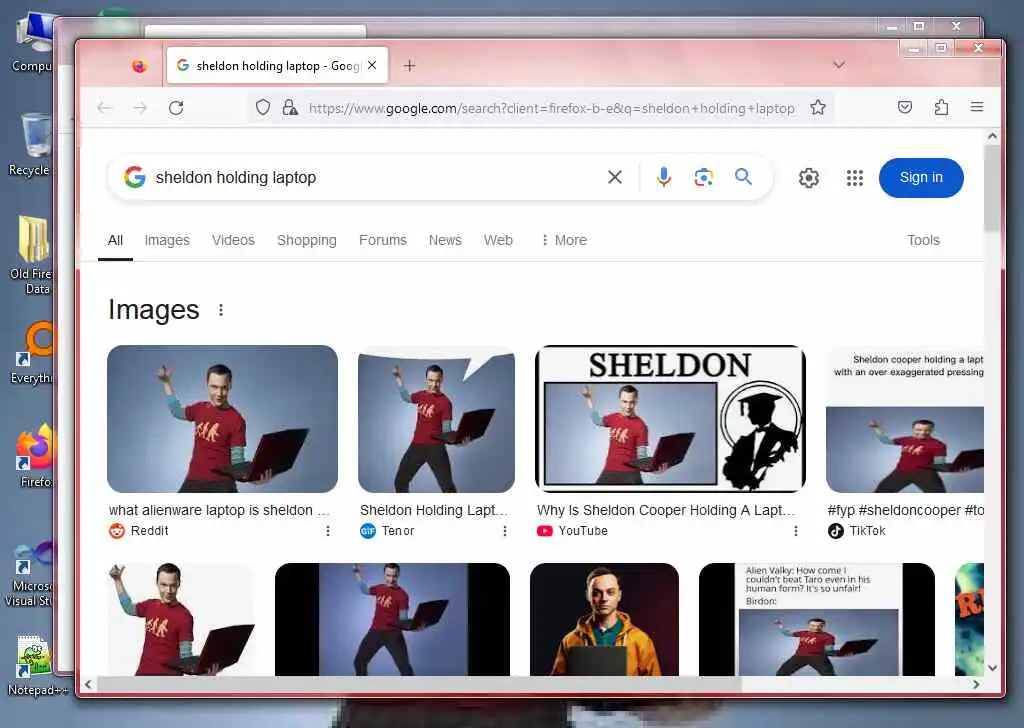Screen dimensions: 1024x728
Task: Click horizontal scrollbar left arrow
Action: coord(88,684)
